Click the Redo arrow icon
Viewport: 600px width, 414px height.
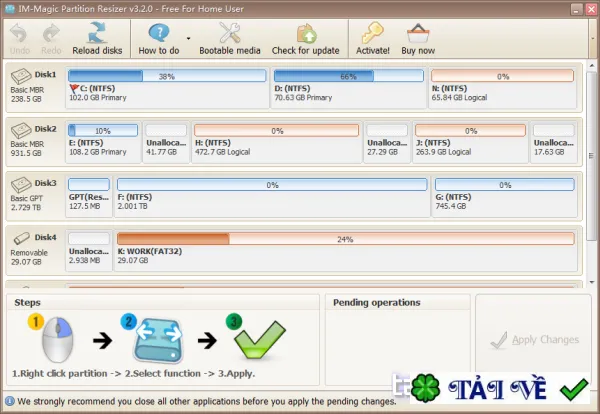pyautogui.click(x=51, y=33)
